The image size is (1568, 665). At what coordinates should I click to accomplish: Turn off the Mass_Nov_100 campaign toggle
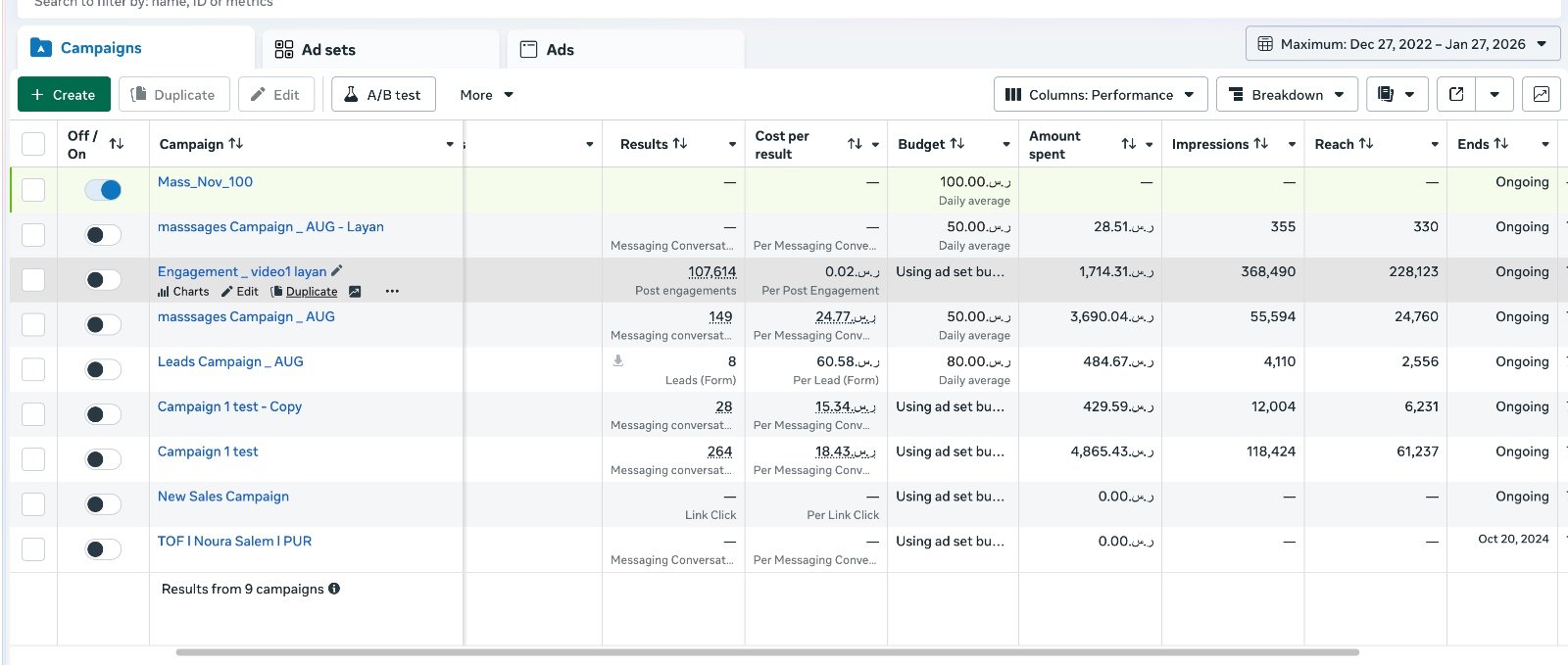(x=103, y=190)
